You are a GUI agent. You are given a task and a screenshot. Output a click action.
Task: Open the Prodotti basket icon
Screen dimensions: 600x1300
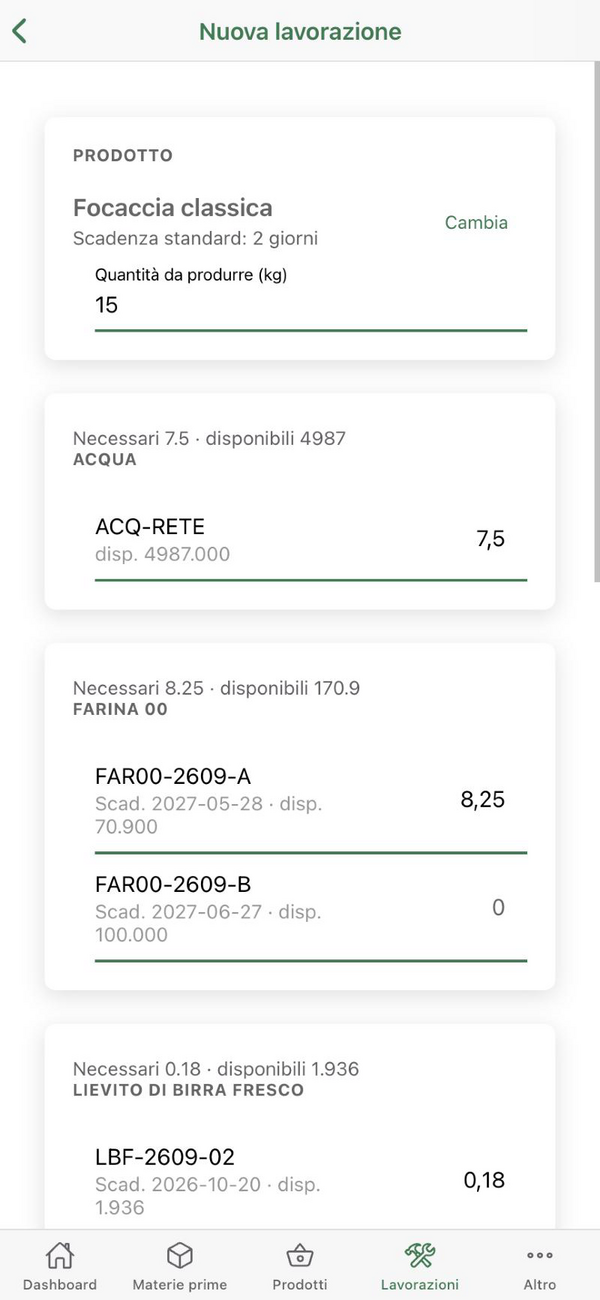click(300, 1255)
